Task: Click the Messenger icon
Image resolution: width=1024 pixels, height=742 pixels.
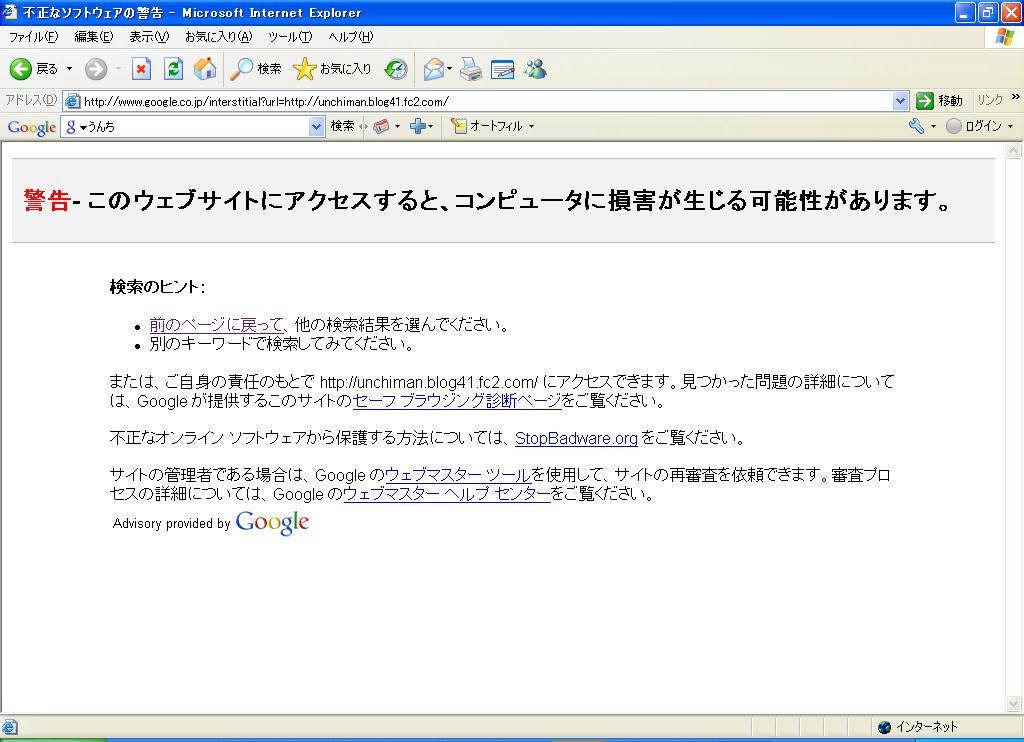Action: pyautogui.click(x=536, y=69)
